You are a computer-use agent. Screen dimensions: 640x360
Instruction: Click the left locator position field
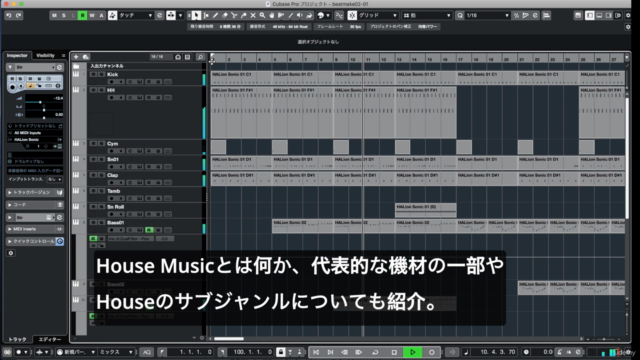pyautogui.click(x=191, y=352)
